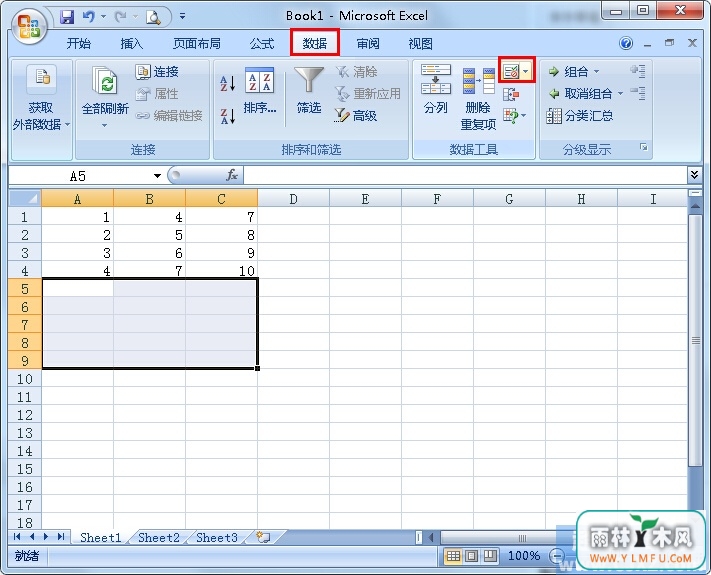Switch to the Sheet3 tab
The width and height of the screenshot is (711, 575).
217,537
